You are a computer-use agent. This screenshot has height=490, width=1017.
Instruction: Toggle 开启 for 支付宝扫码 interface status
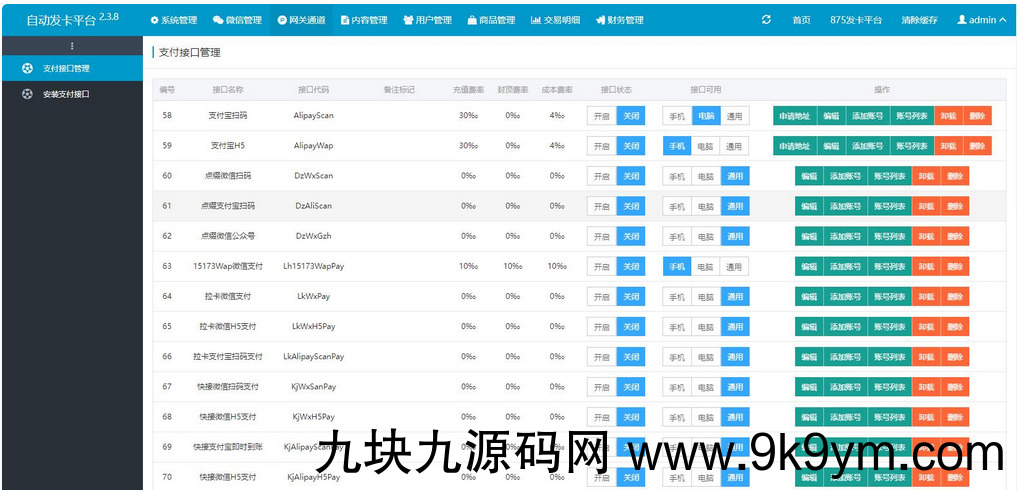tap(601, 116)
